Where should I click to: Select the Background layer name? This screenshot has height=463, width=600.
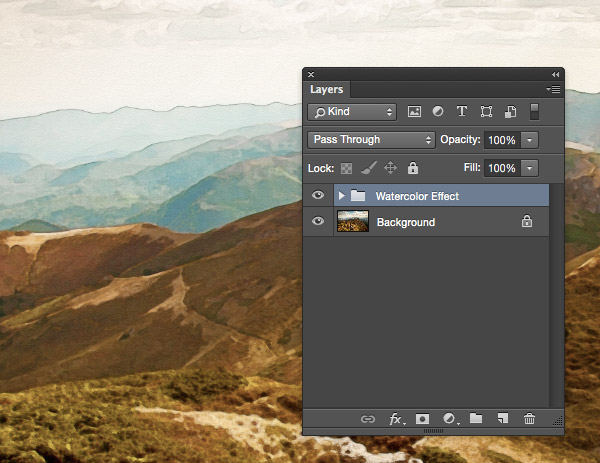pyautogui.click(x=406, y=222)
